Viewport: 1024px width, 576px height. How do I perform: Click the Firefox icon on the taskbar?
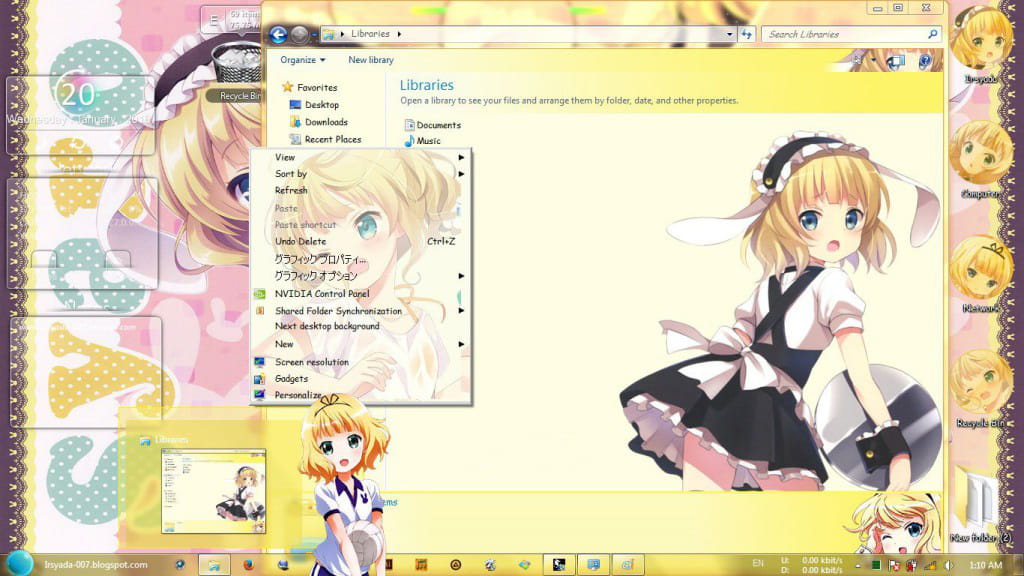pyautogui.click(x=249, y=565)
